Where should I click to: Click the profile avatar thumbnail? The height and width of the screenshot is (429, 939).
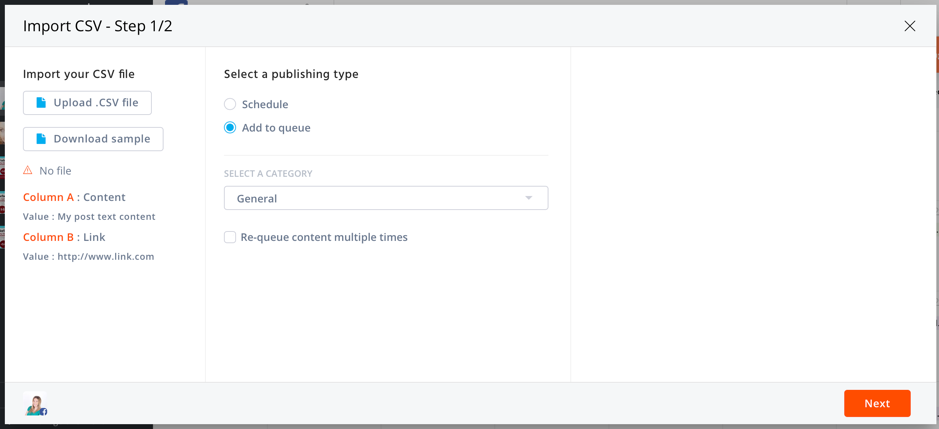[x=35, y=404]
